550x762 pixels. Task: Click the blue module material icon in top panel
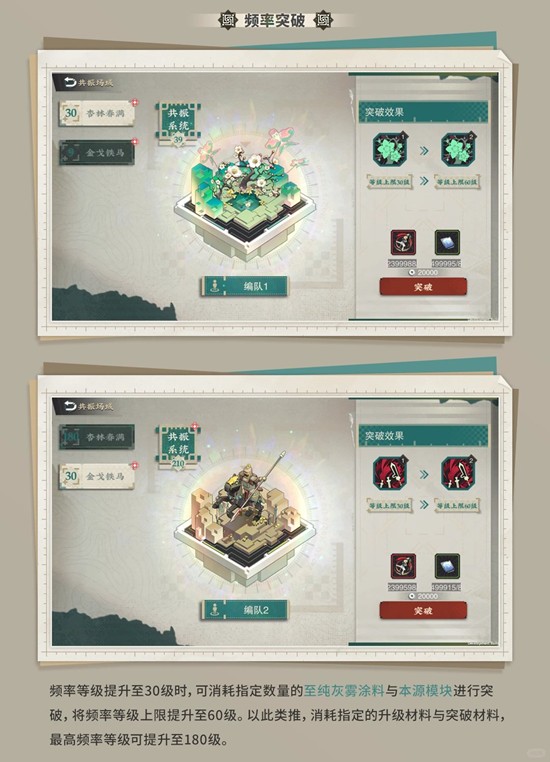tap(447, 242)
